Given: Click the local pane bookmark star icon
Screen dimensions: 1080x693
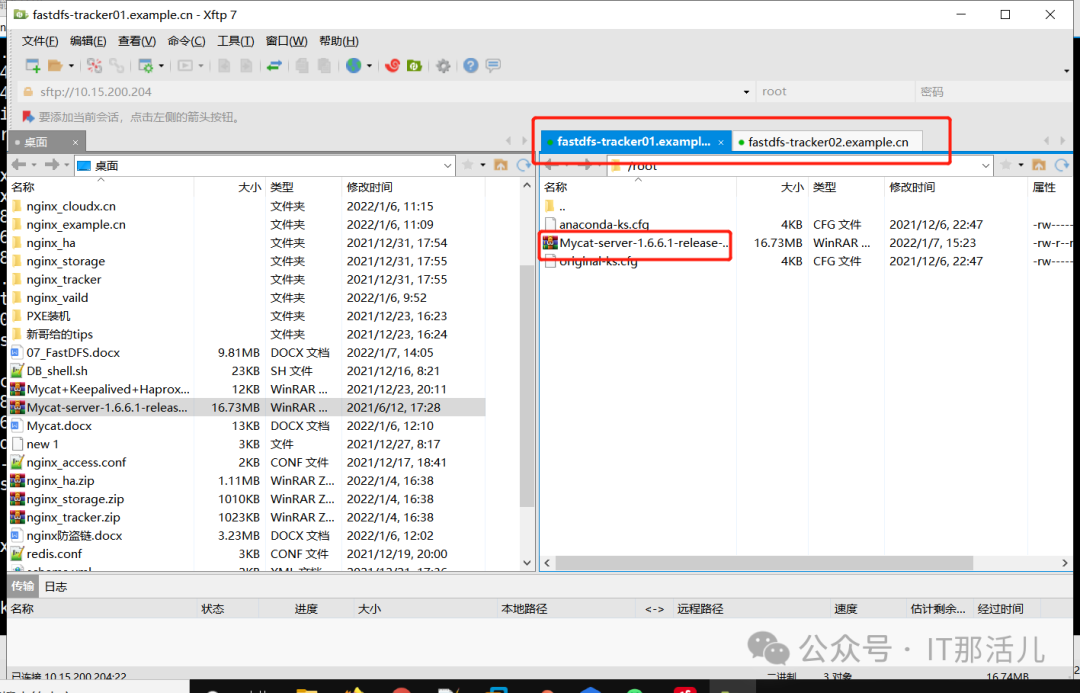Looking at the screenshot, I should [x=468, y=165].
